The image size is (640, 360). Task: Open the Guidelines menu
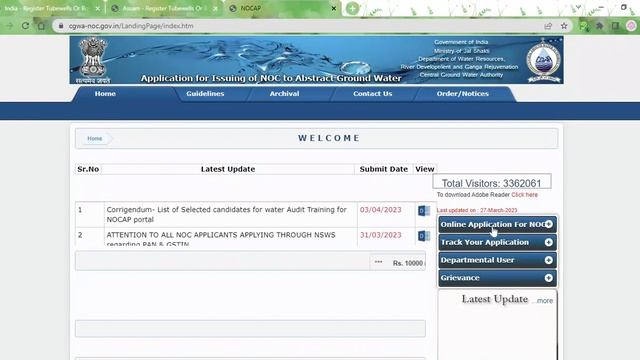[x=205, y=93]
